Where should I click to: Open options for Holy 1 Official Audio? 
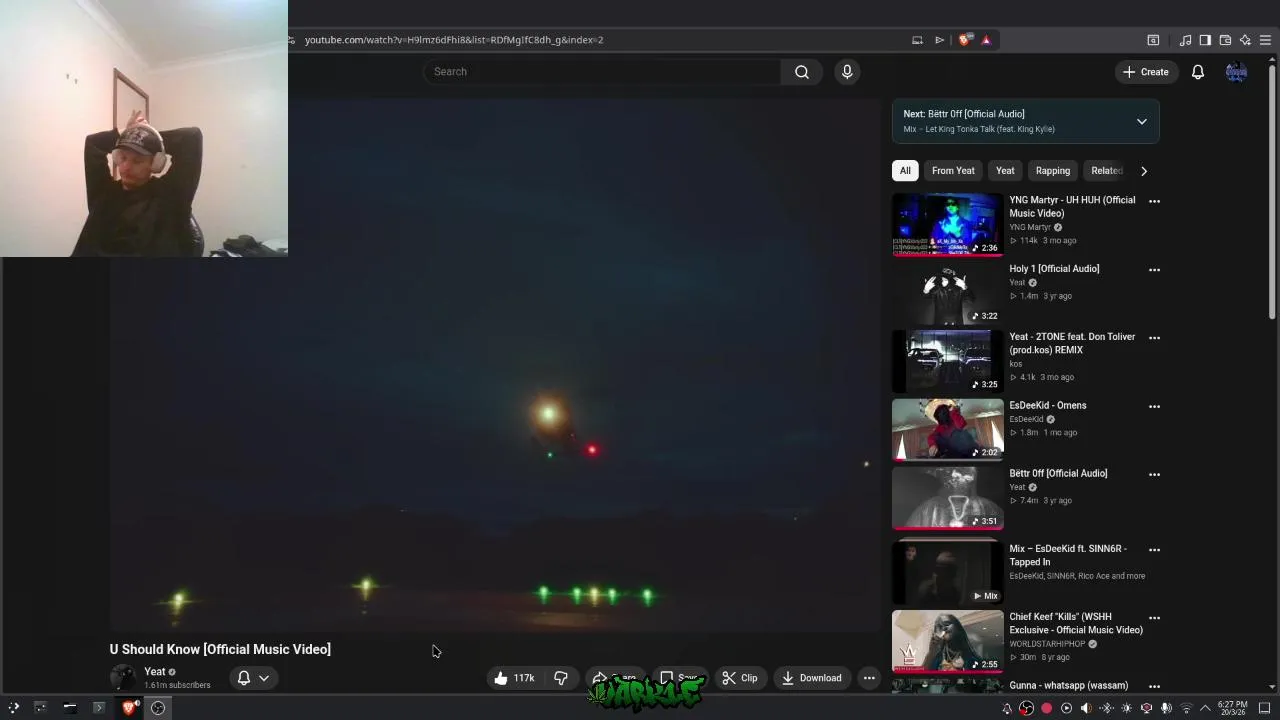tap(1155, 270)
